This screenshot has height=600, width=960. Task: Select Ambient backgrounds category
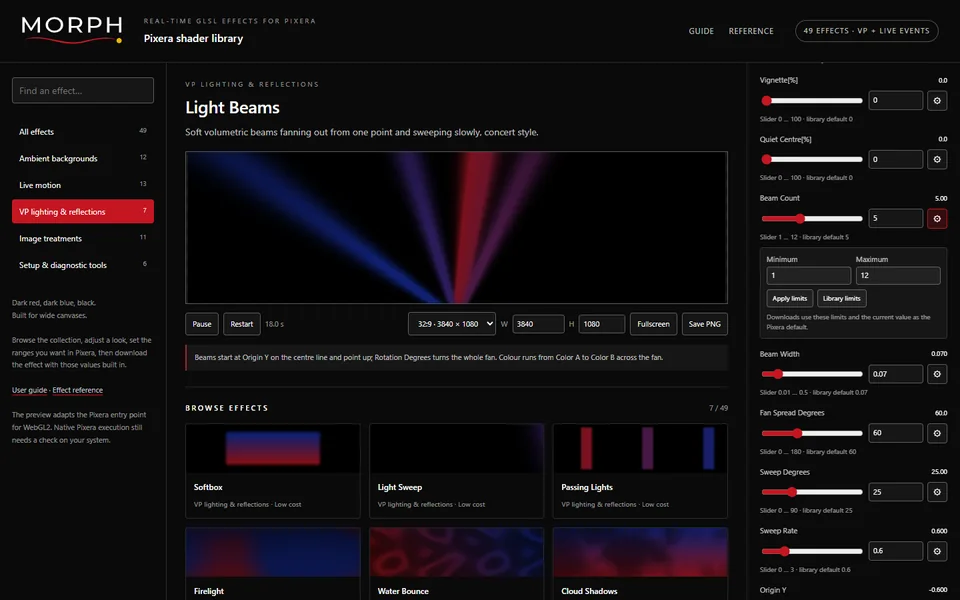83,158
